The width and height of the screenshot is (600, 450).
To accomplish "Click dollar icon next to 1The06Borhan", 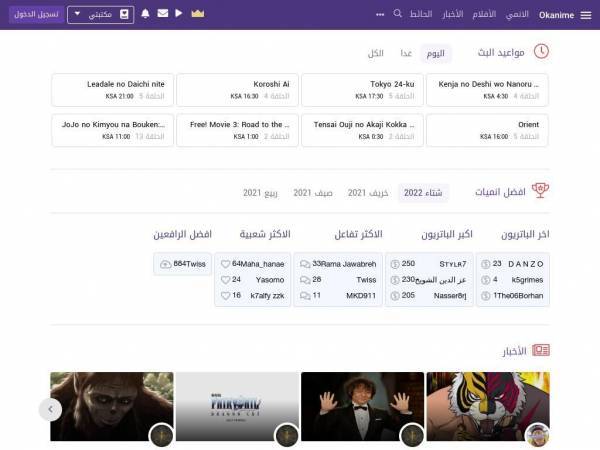I will [486, 296].
